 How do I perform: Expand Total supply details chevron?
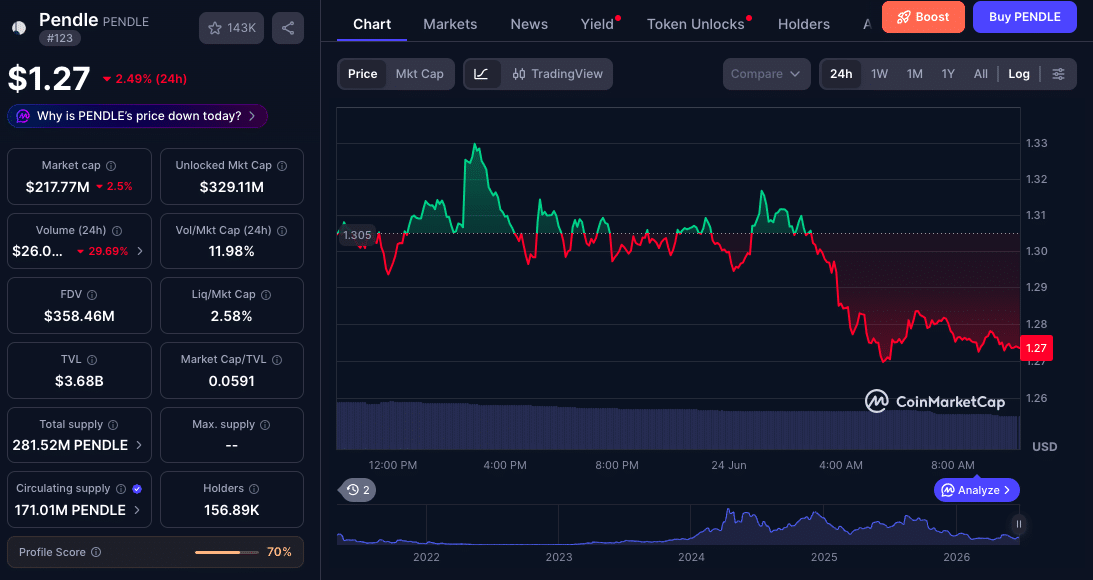[139, 445]
